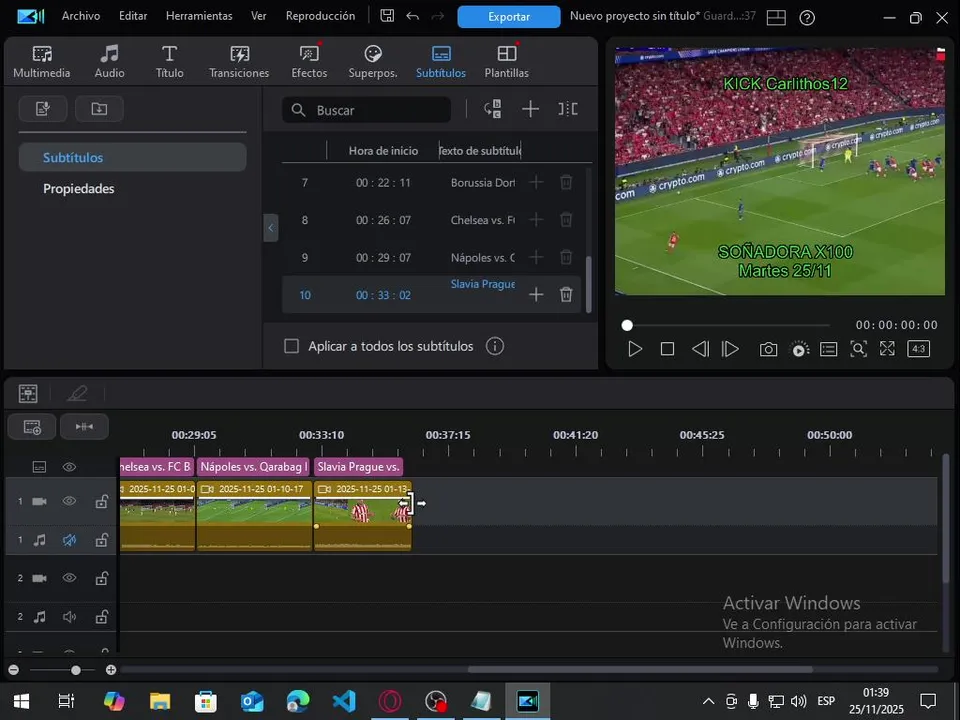Toggle visibility of the subtitle track

[69, 467]
